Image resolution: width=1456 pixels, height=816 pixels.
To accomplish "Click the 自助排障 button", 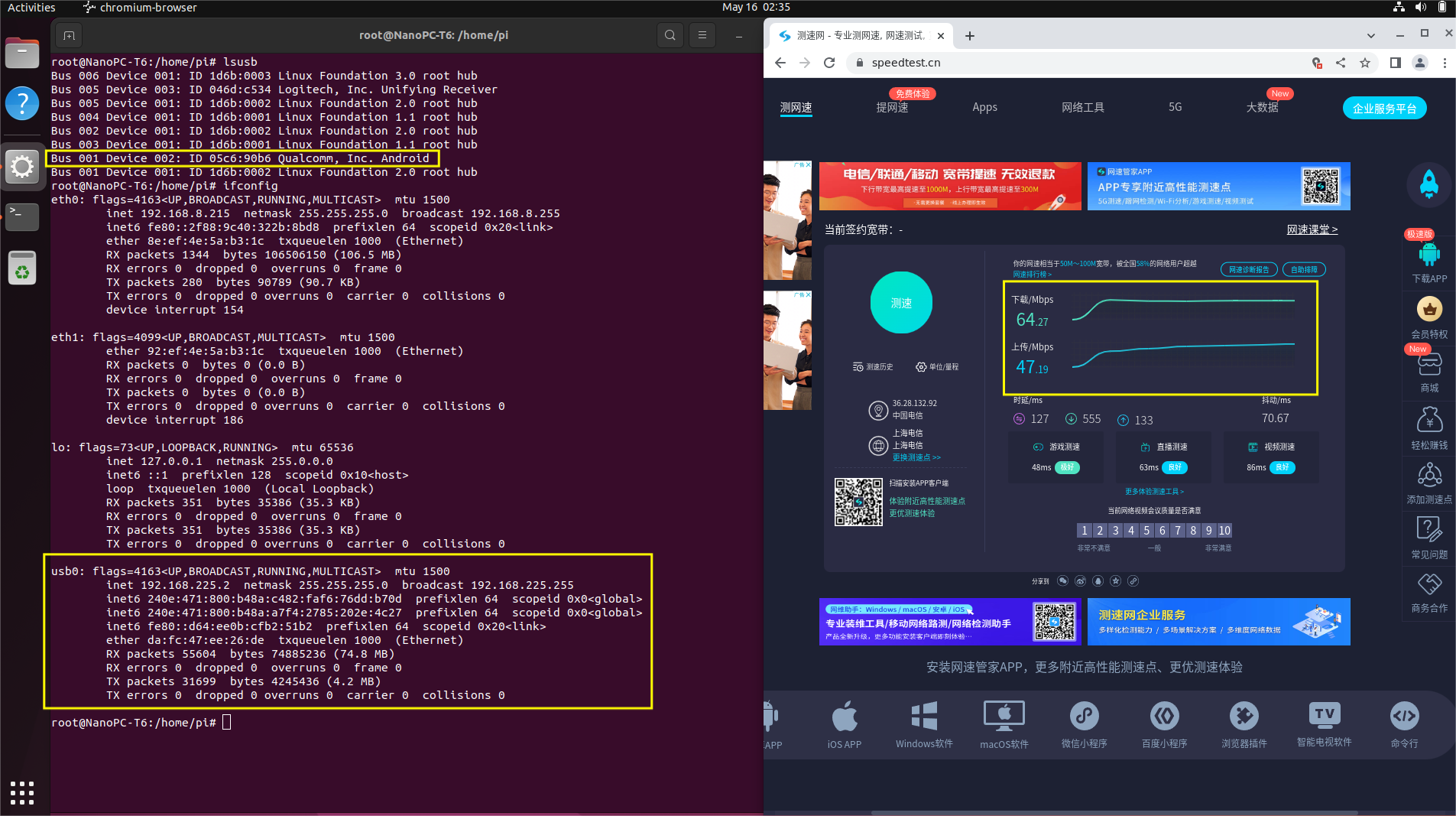I will 1304,269.
